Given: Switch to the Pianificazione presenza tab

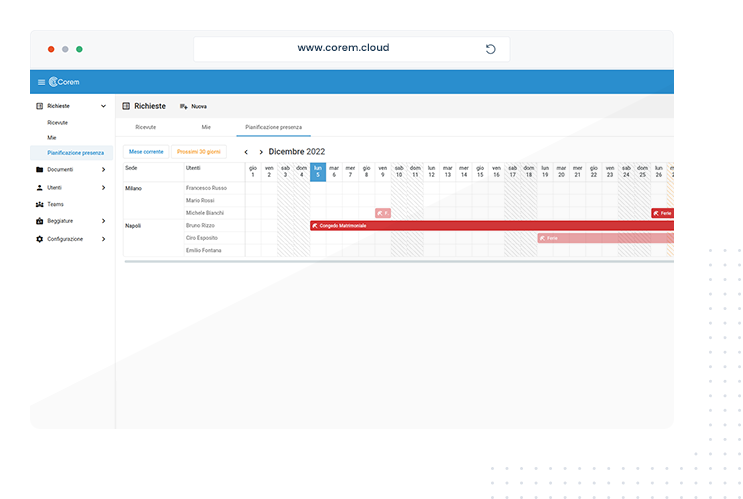Looking at the screenshot, I should coord(273,127).
